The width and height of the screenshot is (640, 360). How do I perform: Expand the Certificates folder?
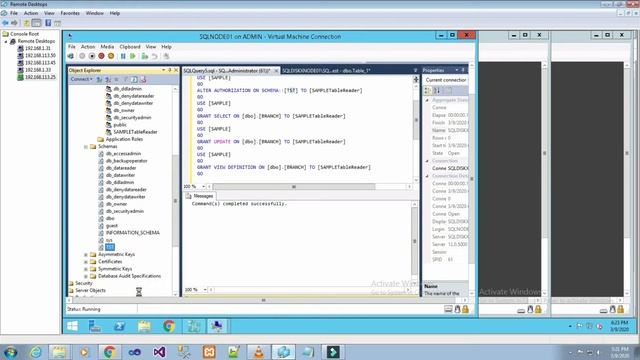coord(86,262)
